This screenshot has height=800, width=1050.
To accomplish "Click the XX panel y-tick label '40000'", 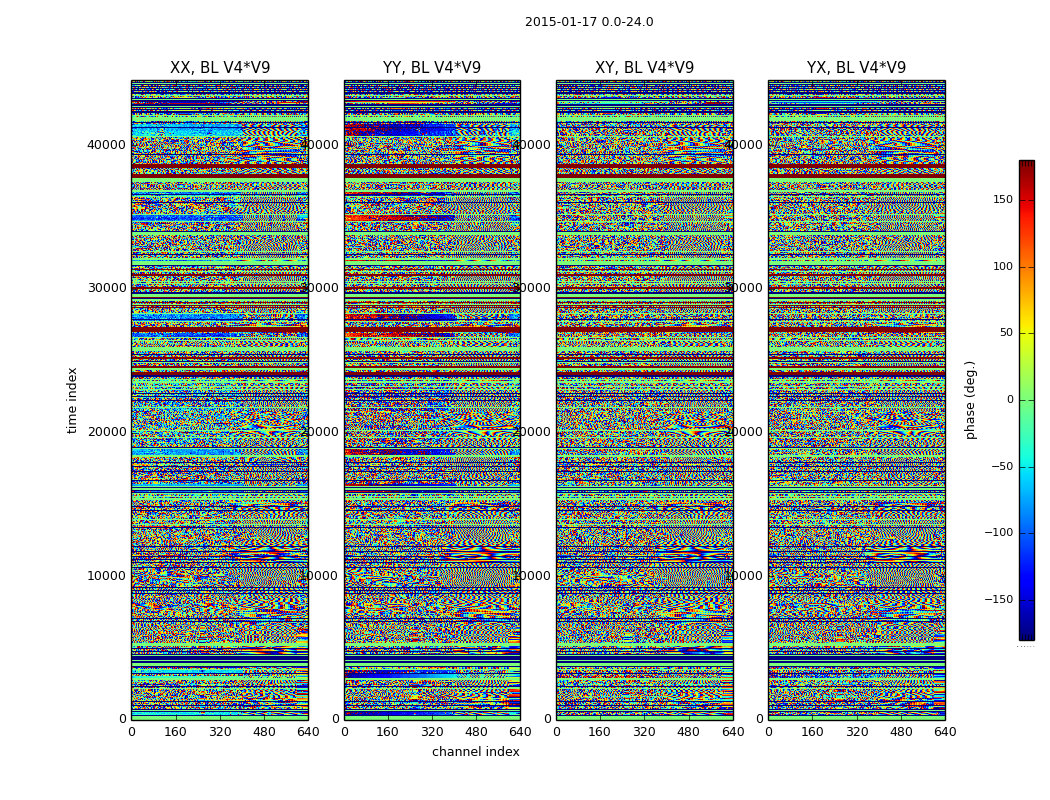I will click(x=106, y=145).
